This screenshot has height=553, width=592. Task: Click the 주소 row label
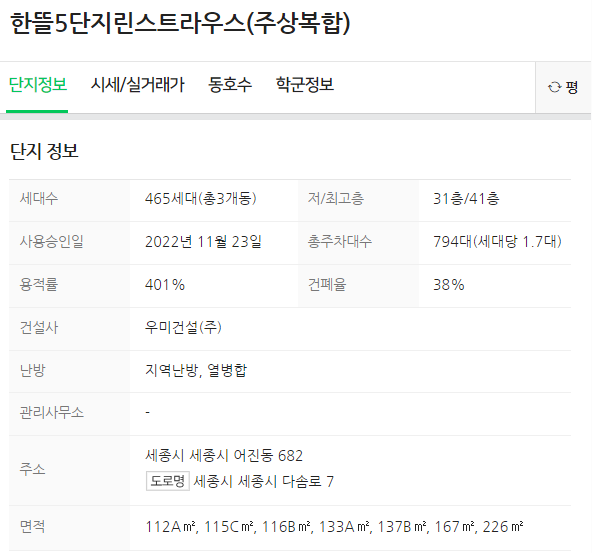(x=32, y=469)
